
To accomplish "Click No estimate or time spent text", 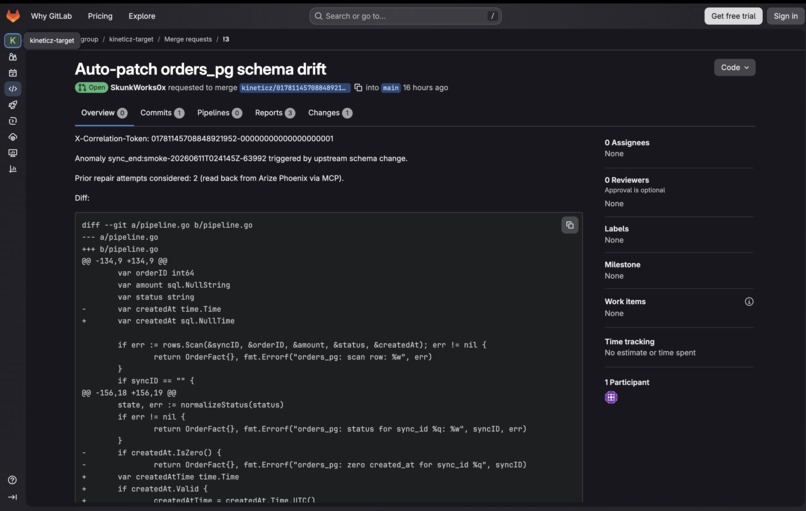I will 650,353.
